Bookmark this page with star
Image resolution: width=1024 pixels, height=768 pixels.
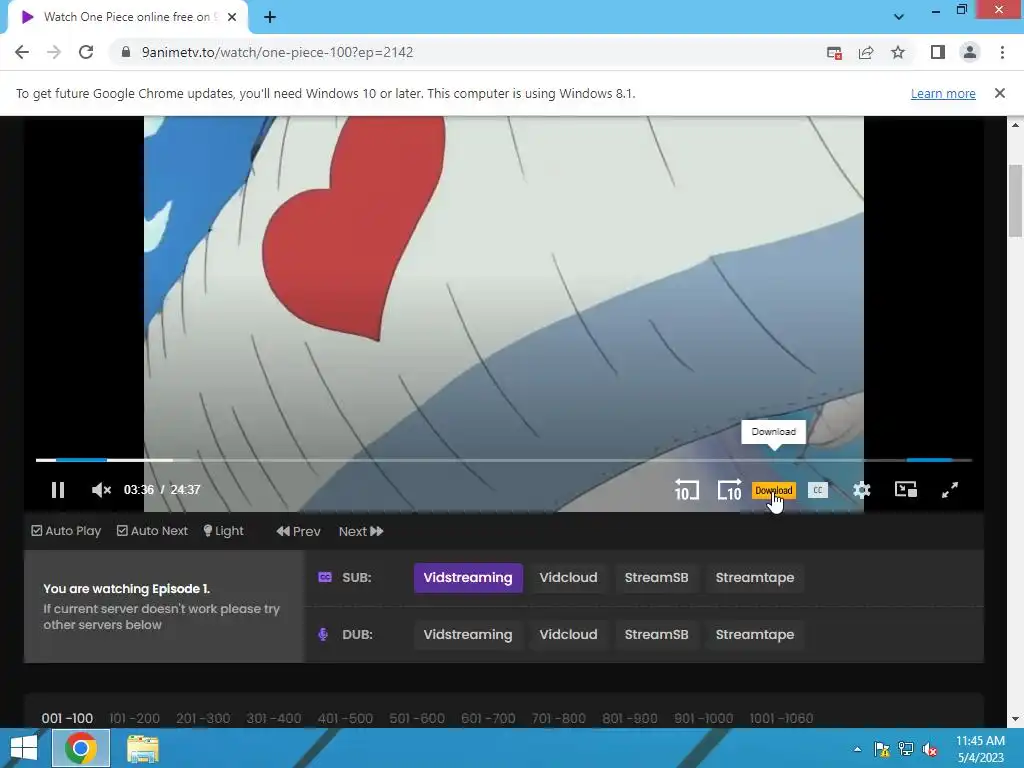pyautogui.click(x=898, y=52)
